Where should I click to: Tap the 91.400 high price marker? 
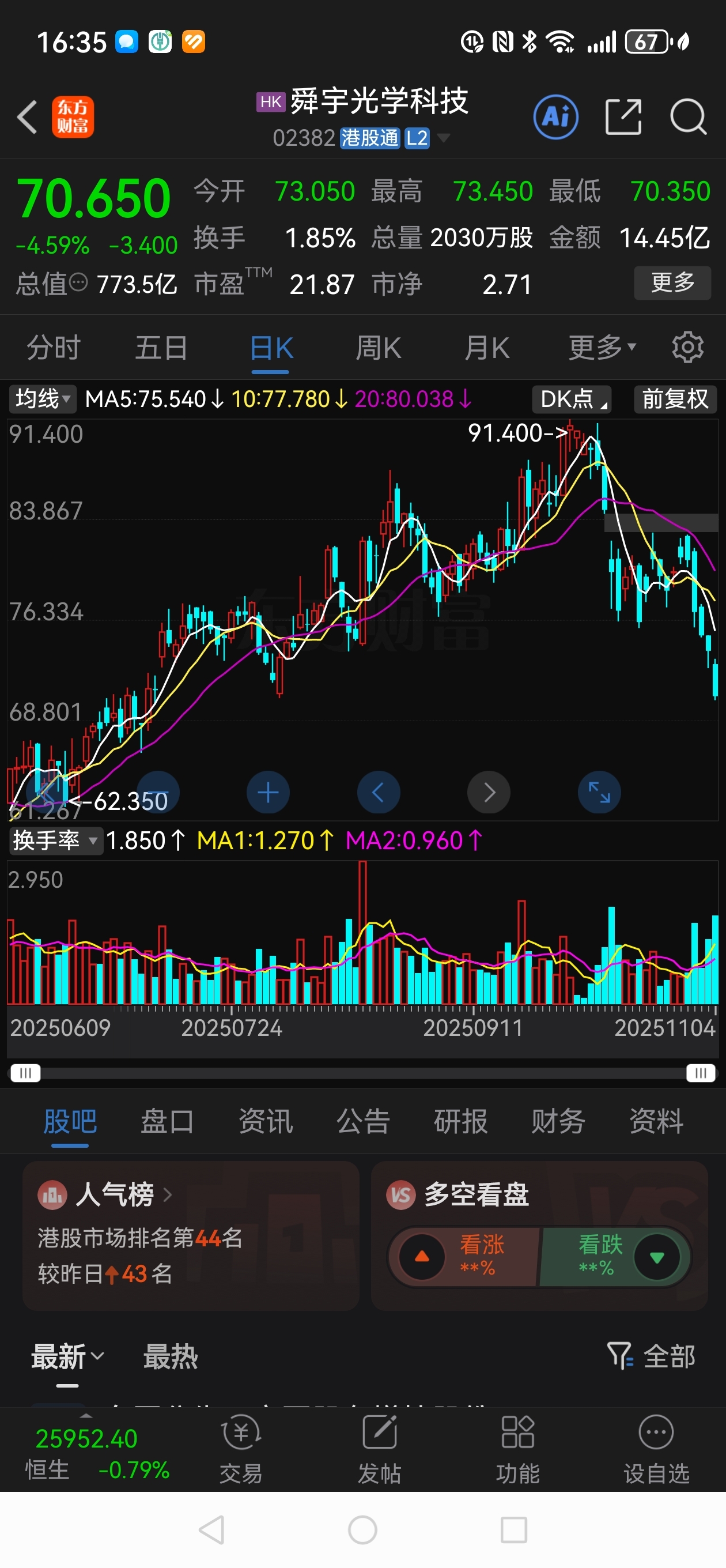[517, 433]
